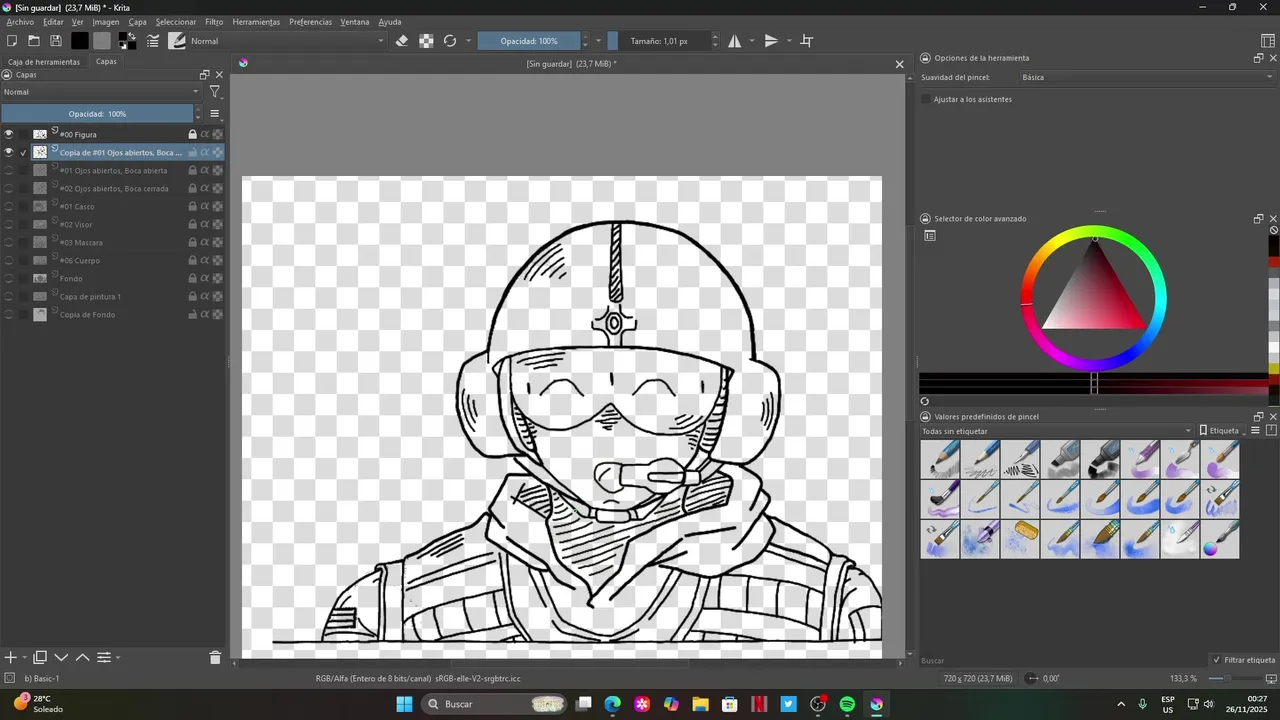Open Spotify from the Windows taskbar

[x=847, y=704]
